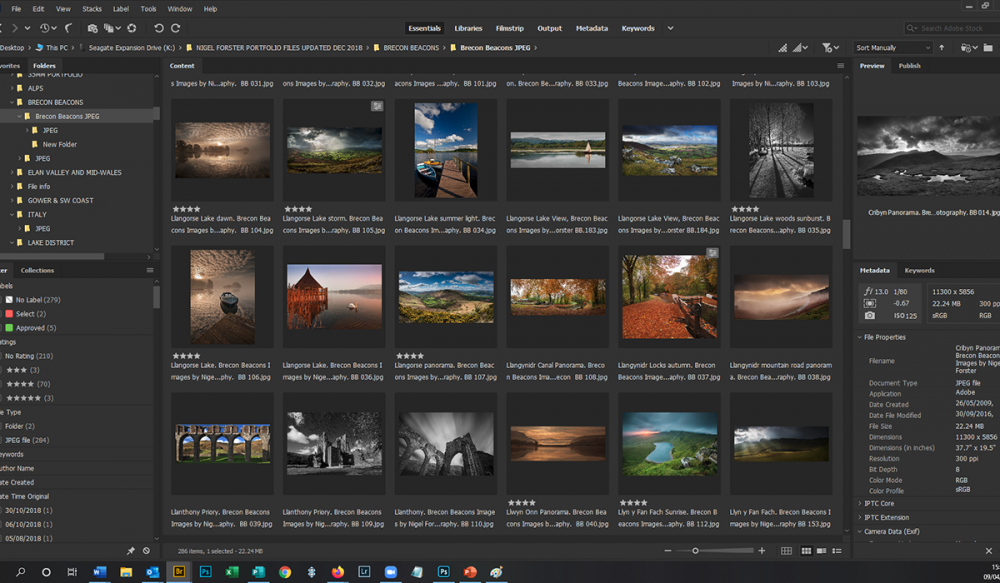1000x583 pixels.
Task: Filter by four-star rating (70)
Action: point(27,384)
